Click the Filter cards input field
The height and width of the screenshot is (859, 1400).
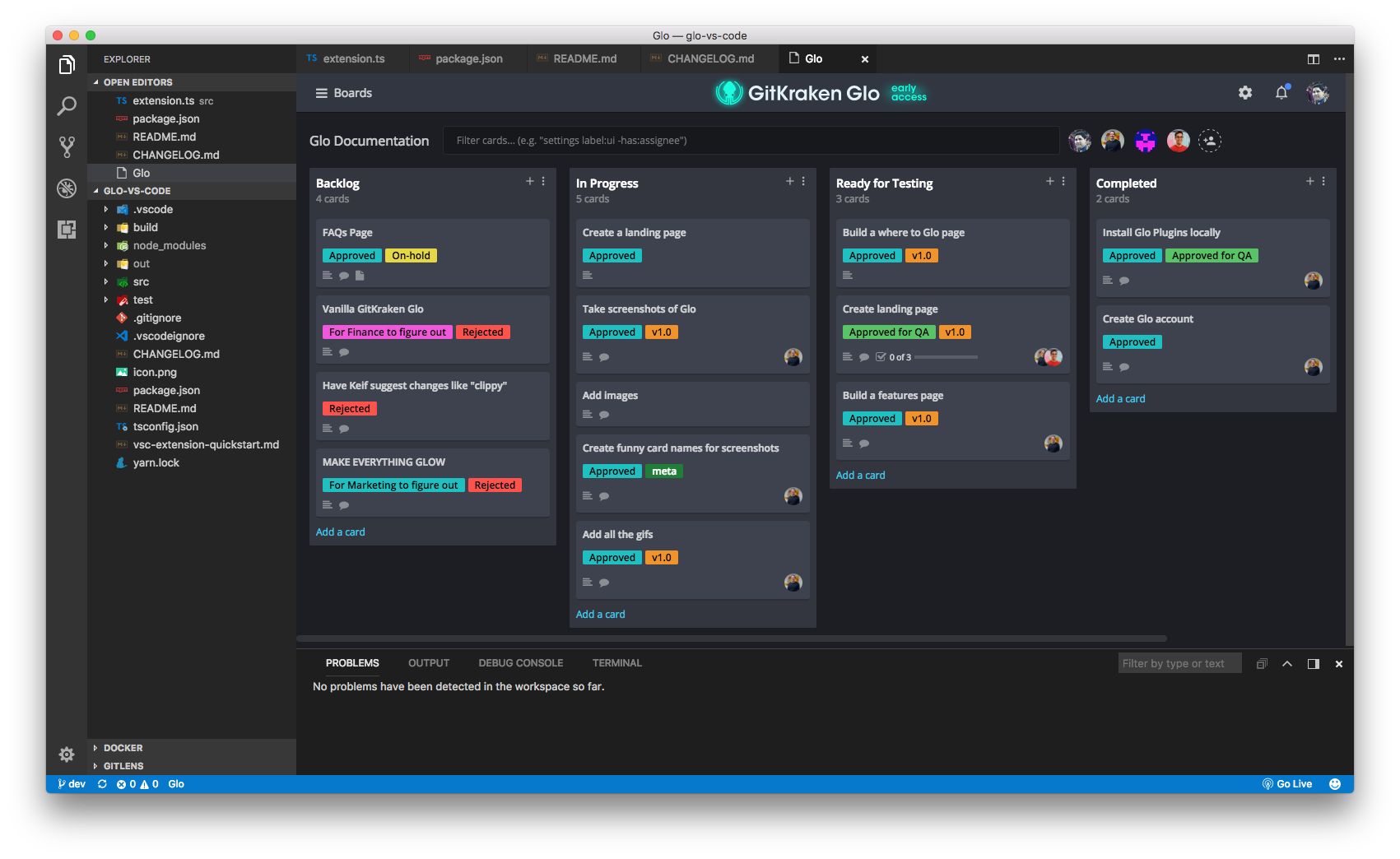751,141
